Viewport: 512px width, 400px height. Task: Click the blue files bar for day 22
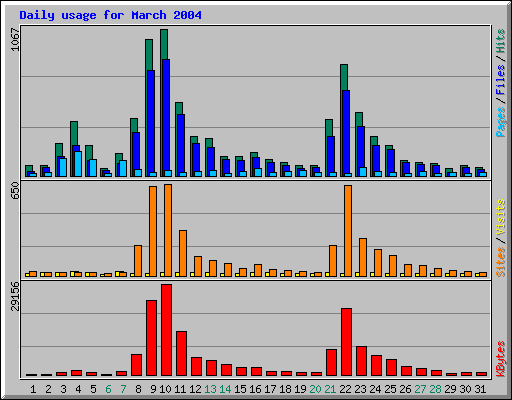(x=346, y=132)
